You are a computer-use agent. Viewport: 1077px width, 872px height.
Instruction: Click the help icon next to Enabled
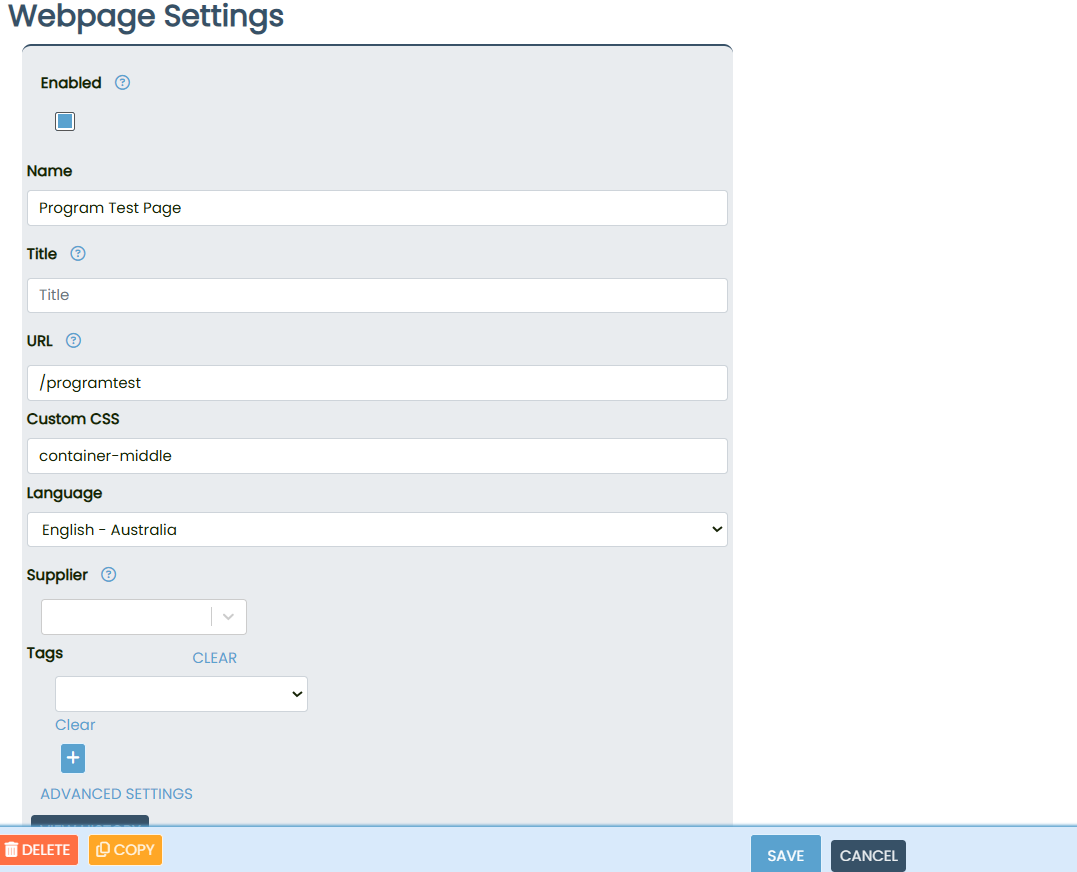click(123, 83)
